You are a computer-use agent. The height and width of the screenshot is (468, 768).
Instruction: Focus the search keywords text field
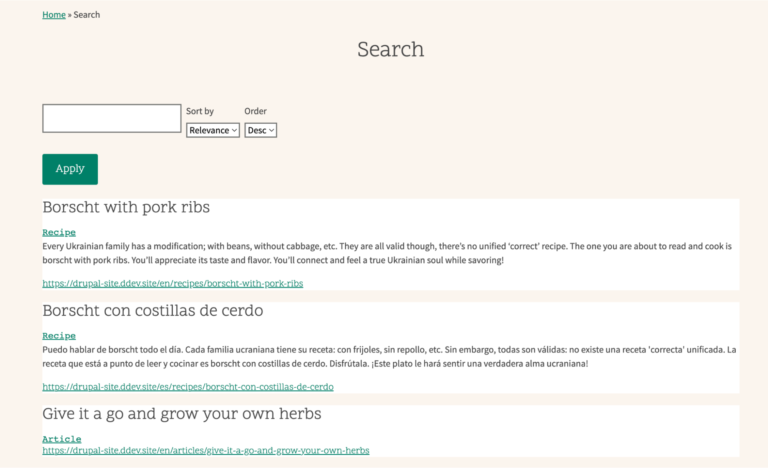pyautogui.click(x=112, y=118)
